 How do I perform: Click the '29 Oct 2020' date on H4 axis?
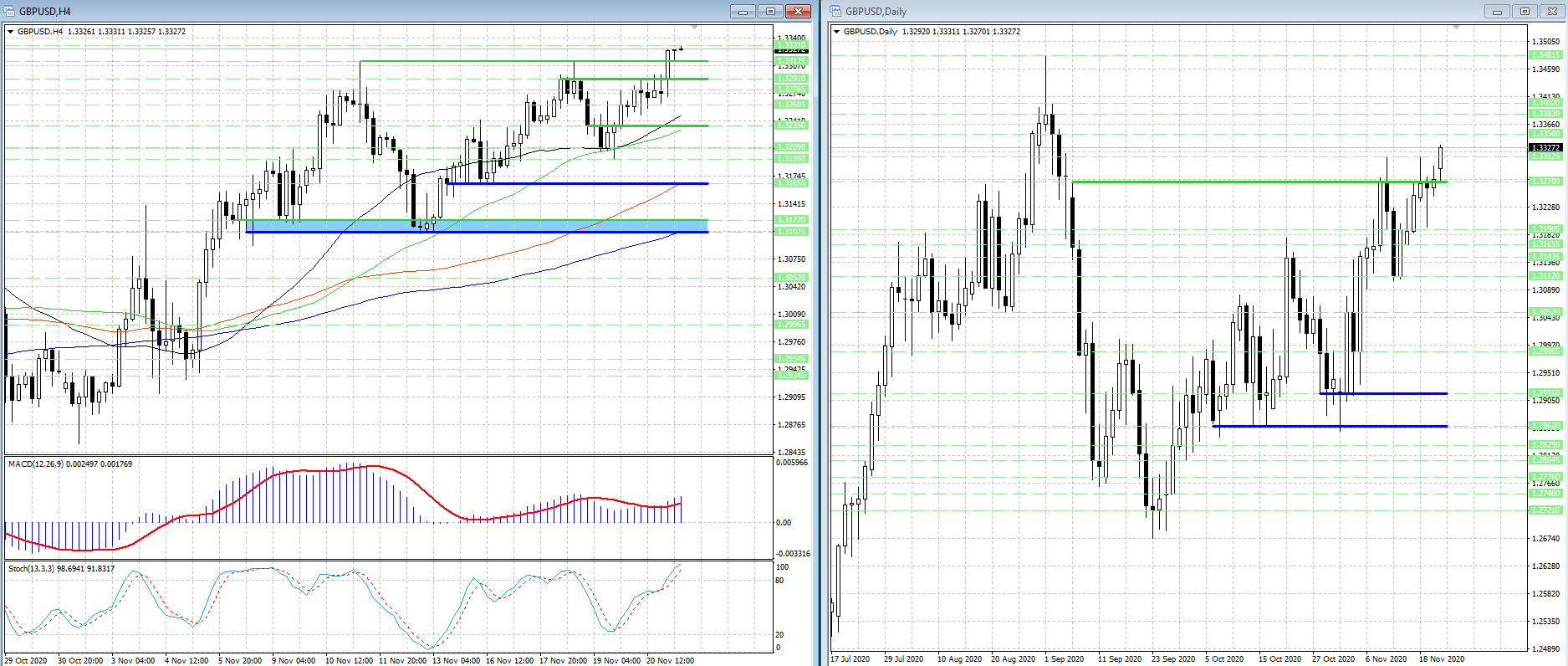pos(26,660)
